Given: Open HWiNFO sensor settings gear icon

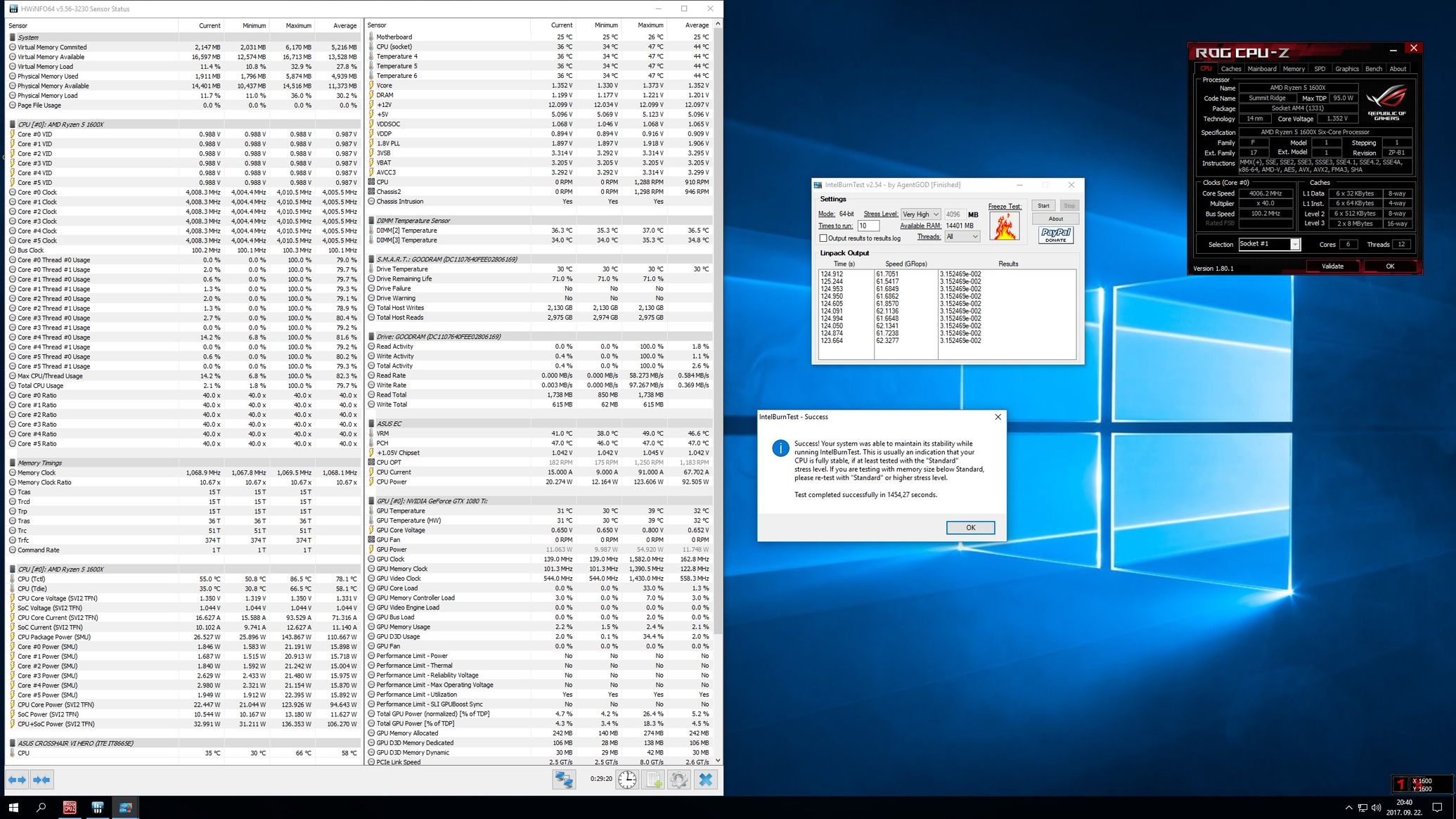Looking at the screenshot, I should coord(678,780).
